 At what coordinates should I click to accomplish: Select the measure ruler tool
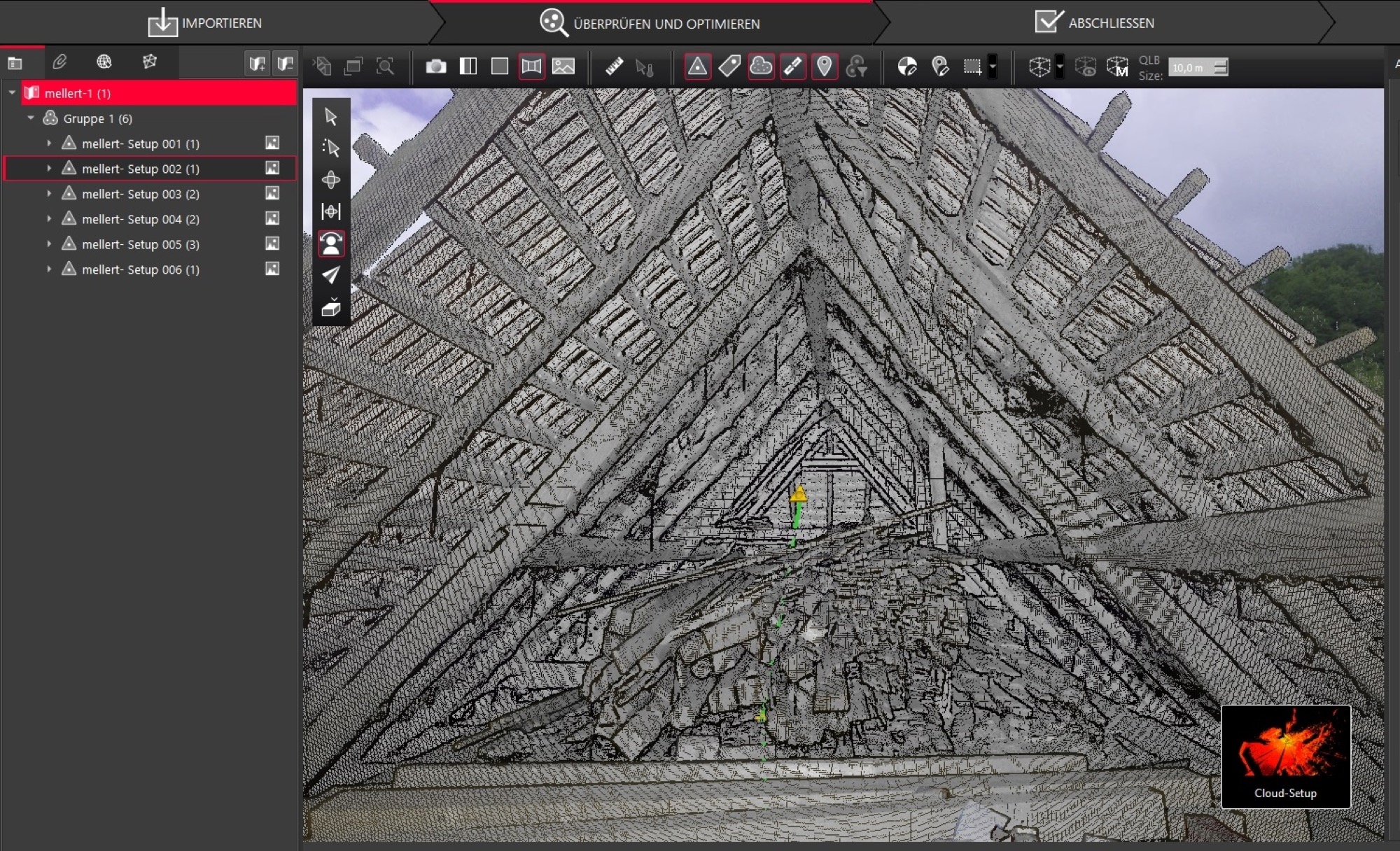[614, 66]
